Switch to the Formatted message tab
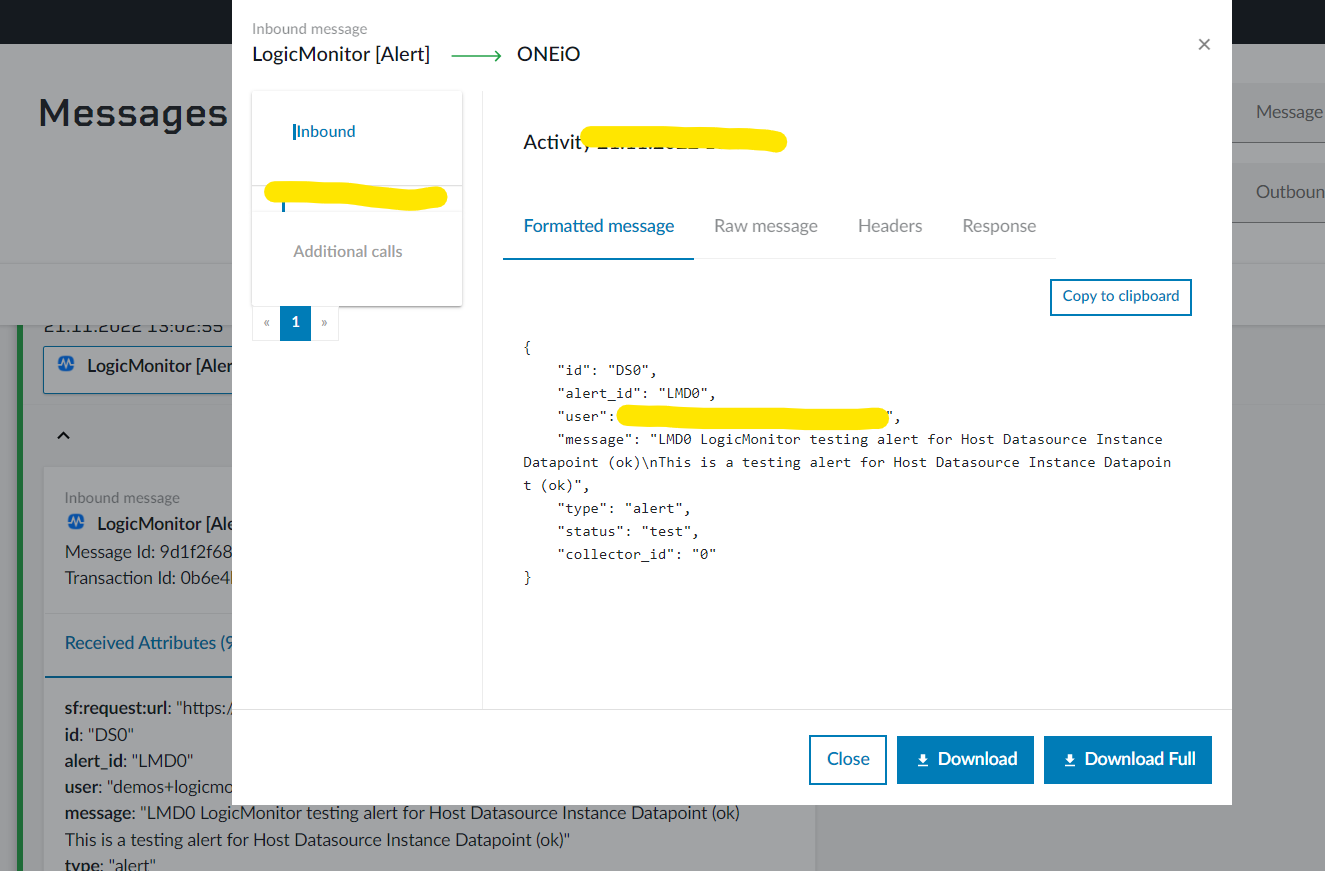This screenshot has width=1325, height=871. (599, 226)
